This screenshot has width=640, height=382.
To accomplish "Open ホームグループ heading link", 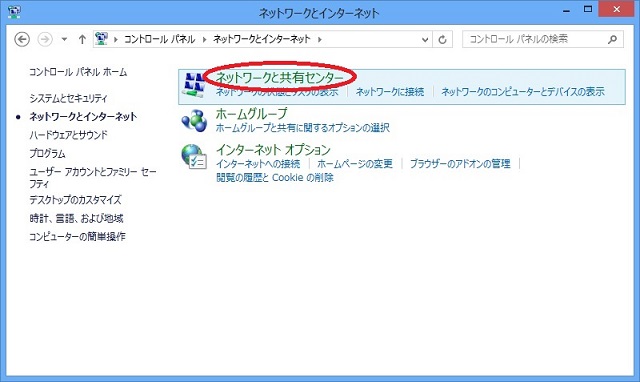I will (x=251, y=113).
